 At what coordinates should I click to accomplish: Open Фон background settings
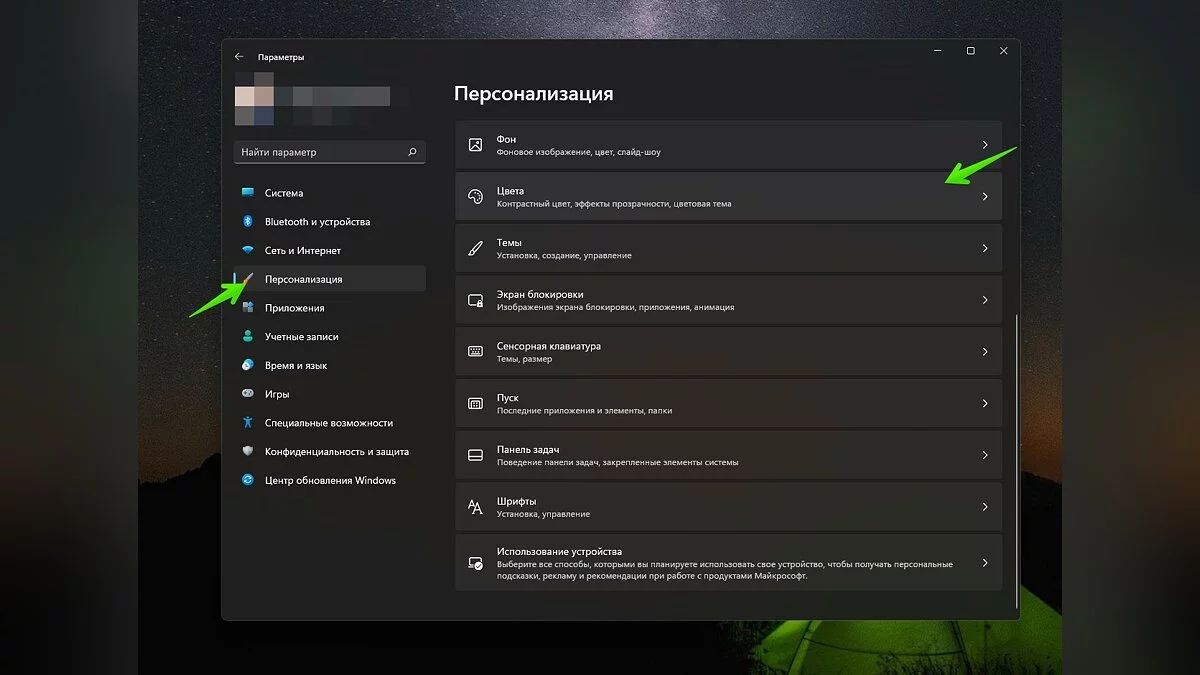tap(728, 145)
